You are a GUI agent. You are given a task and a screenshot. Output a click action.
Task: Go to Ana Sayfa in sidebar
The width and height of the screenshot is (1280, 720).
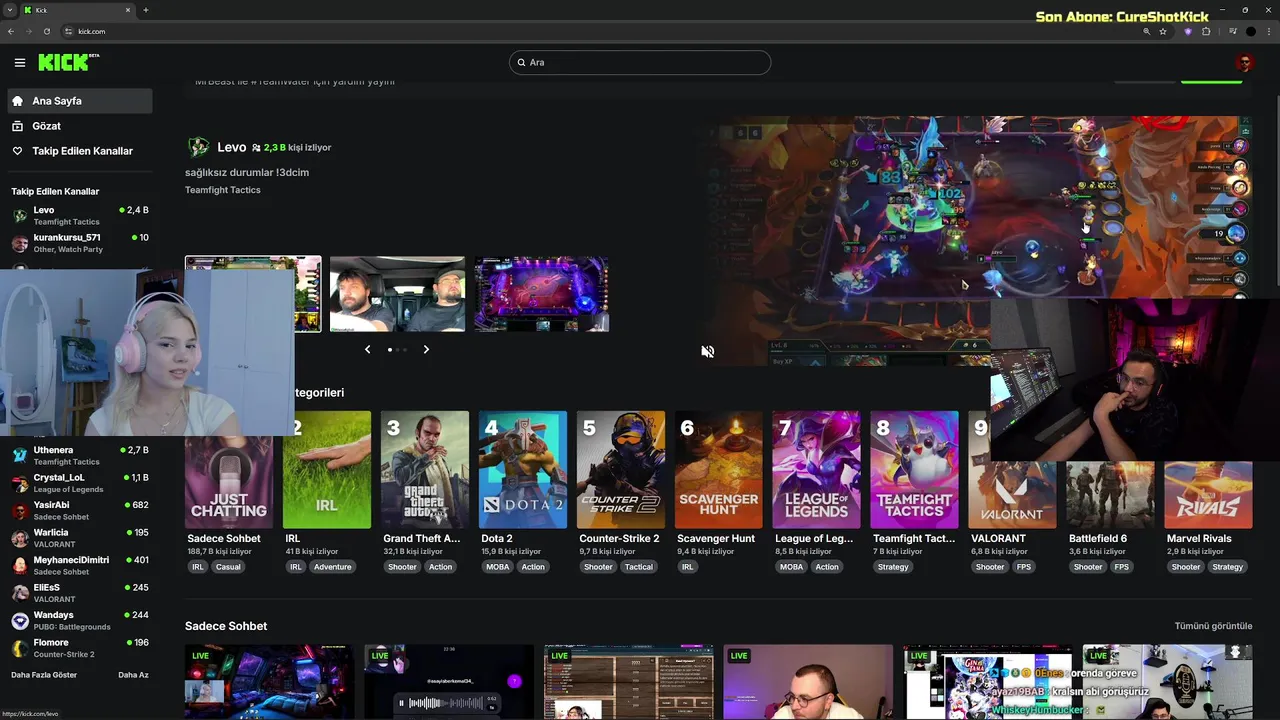pyautogui.click(x=80, y=101)
